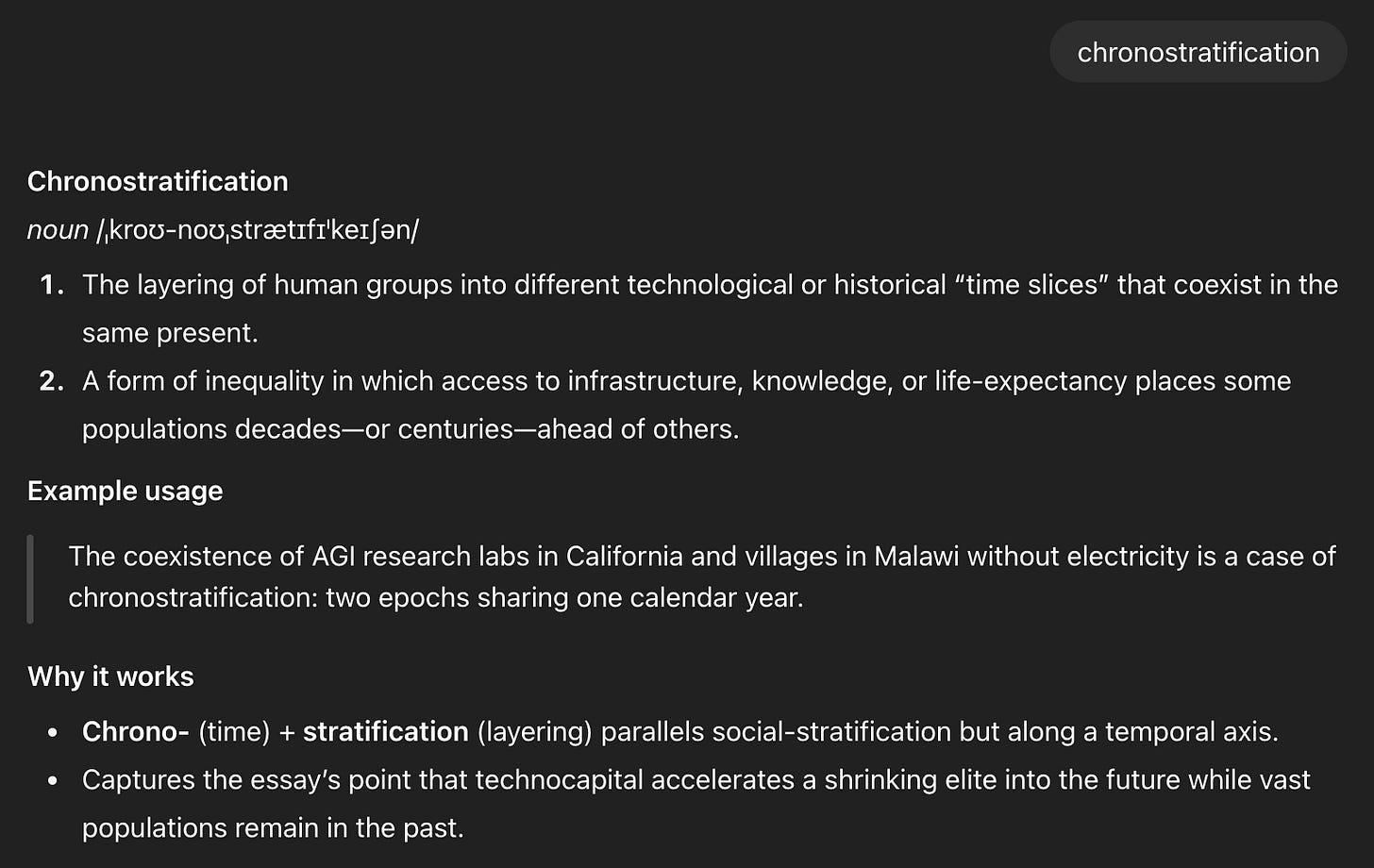Click the "1." definition list number

point(52,285)
